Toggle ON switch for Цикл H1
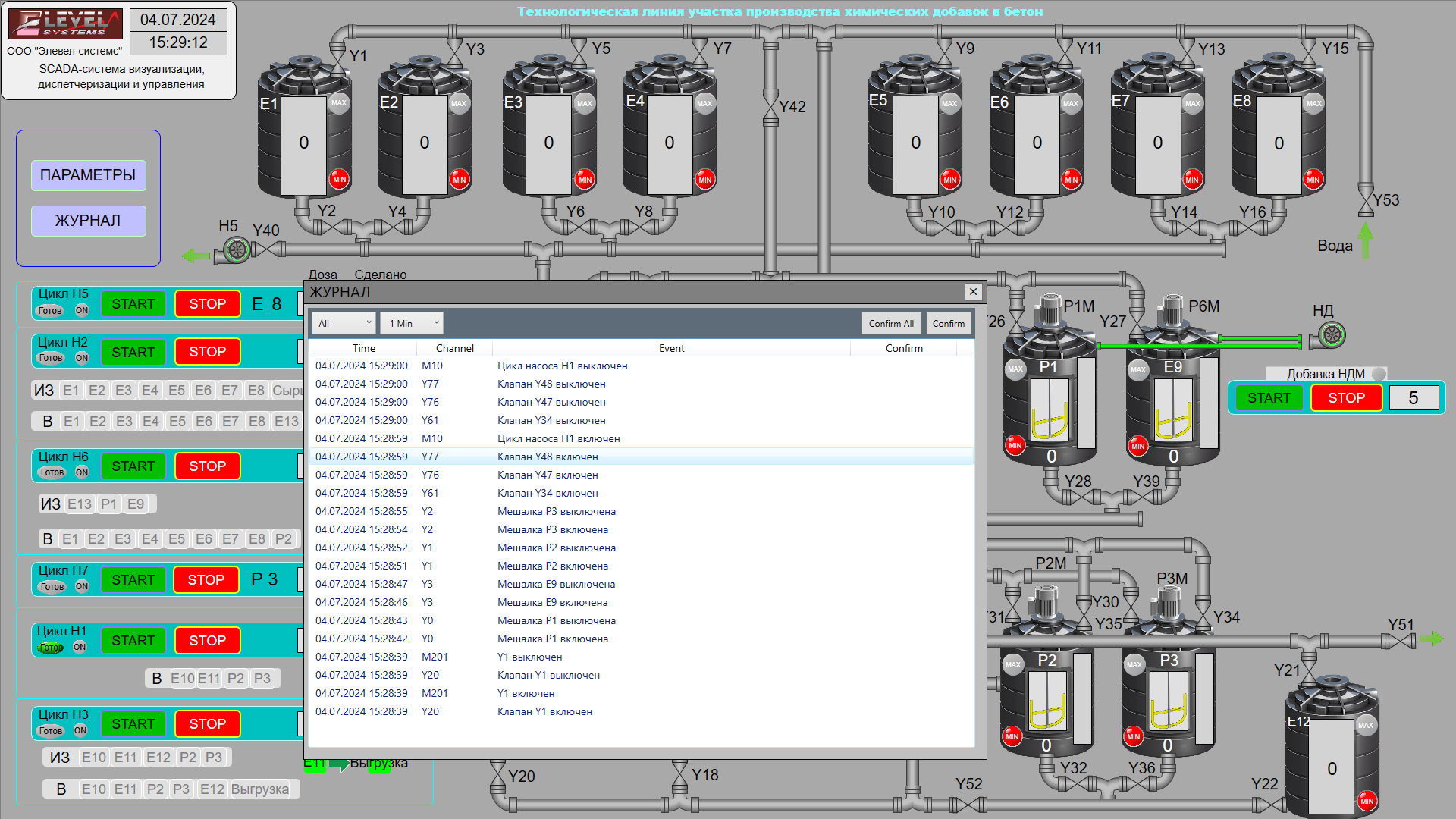1456x819 pixels. 80,647
